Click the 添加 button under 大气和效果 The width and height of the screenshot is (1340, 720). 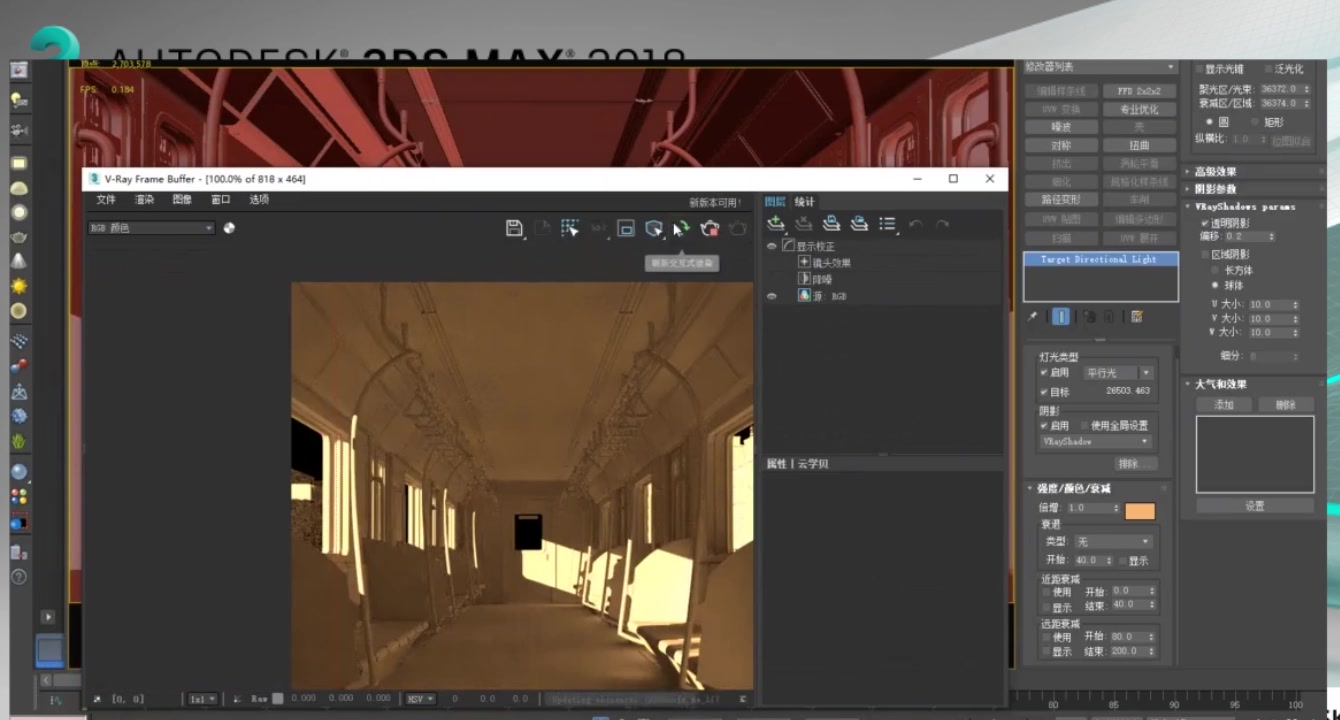pos(1222,404)
